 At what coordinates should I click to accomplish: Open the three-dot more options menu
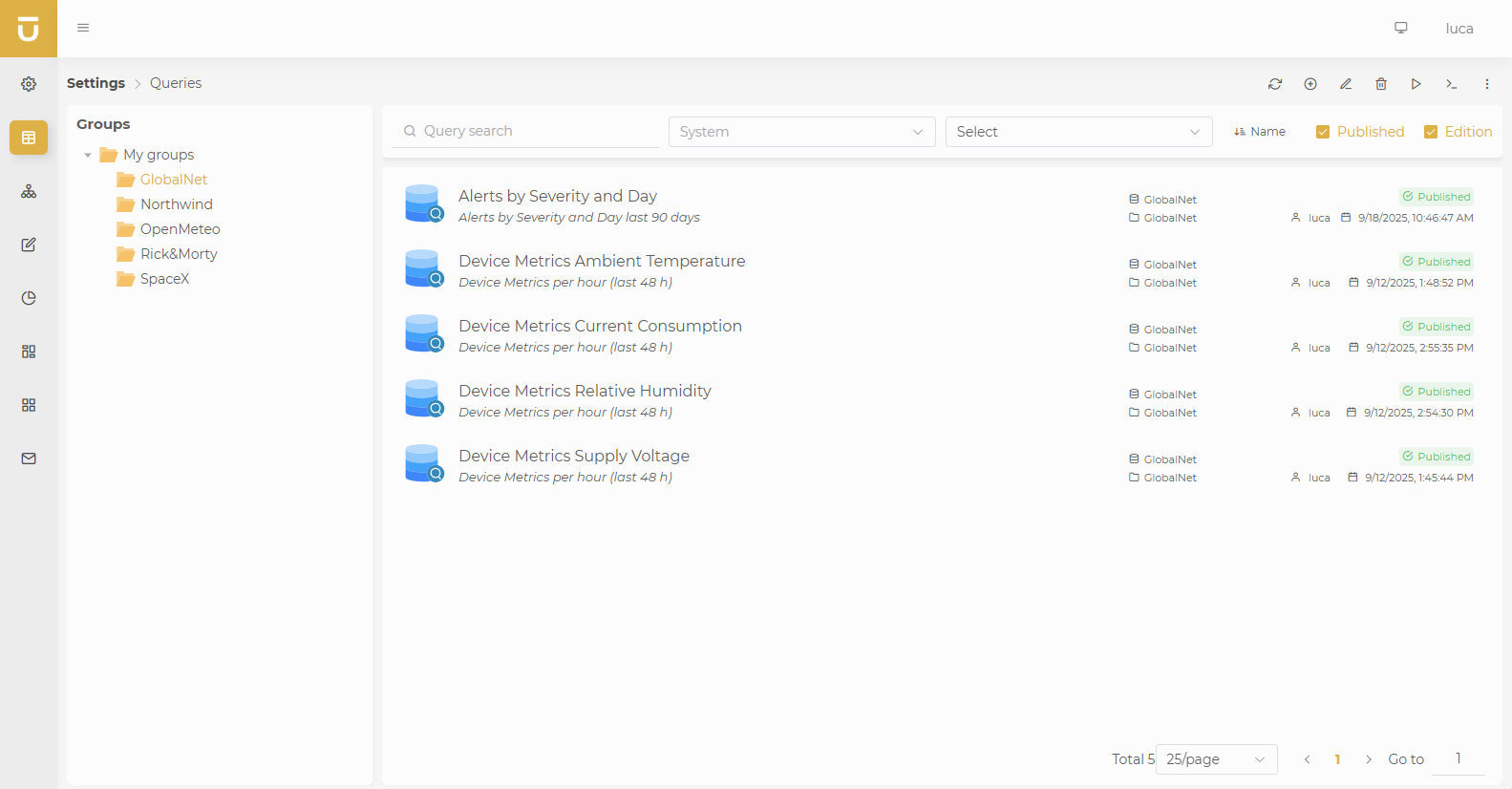click(1487, 84)
